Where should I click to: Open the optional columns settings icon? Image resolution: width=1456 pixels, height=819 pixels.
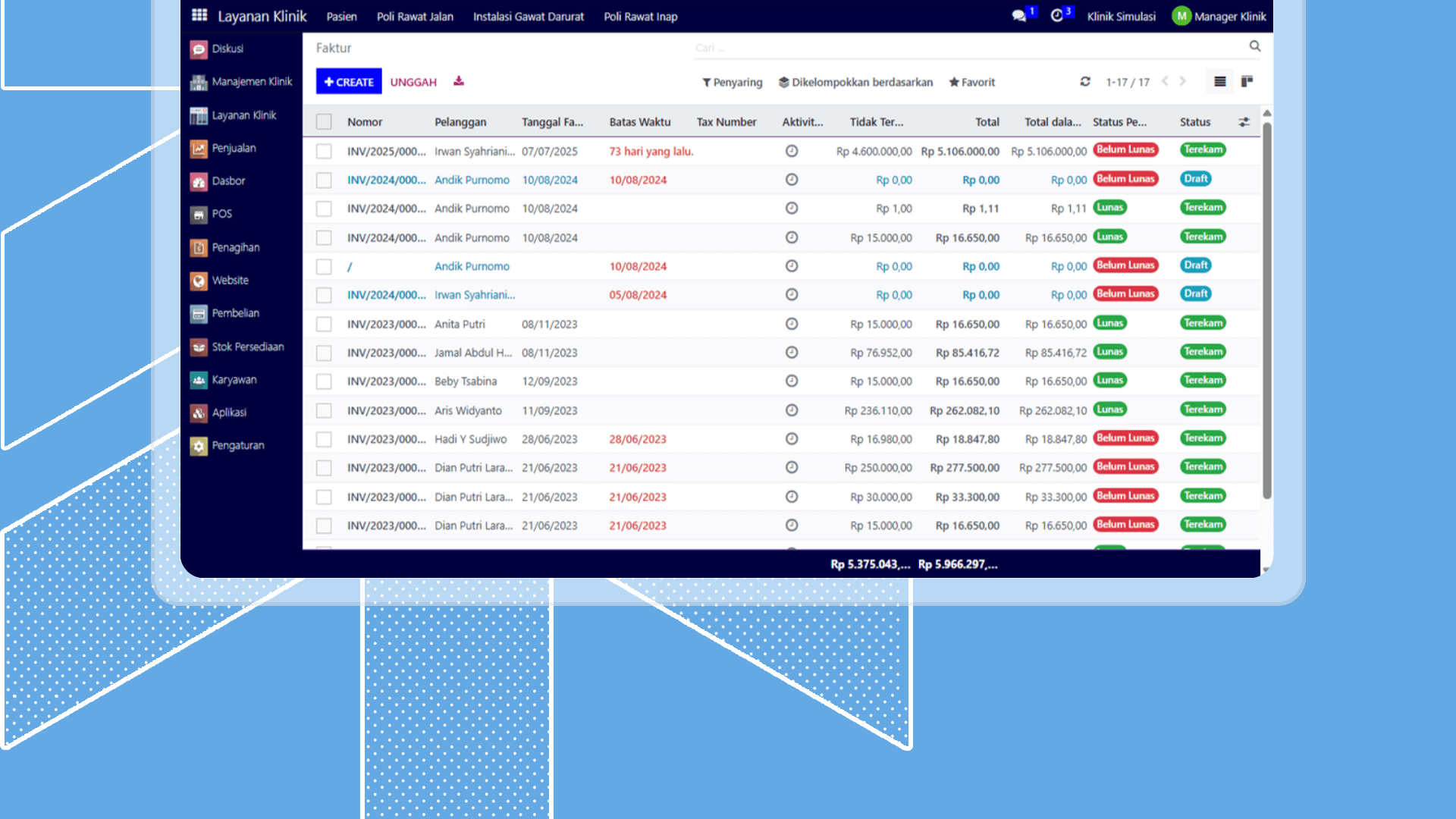coord(1244,122)
